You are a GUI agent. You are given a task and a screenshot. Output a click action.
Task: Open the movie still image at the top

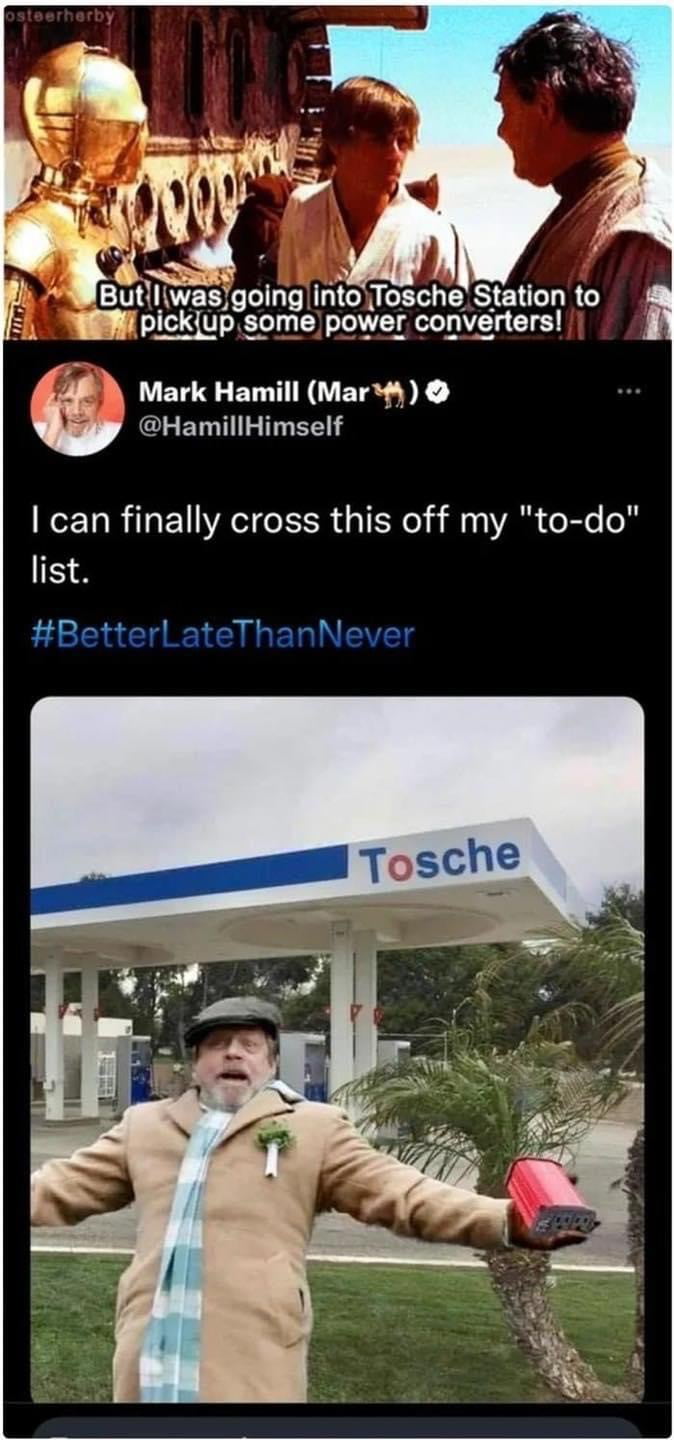337,171
